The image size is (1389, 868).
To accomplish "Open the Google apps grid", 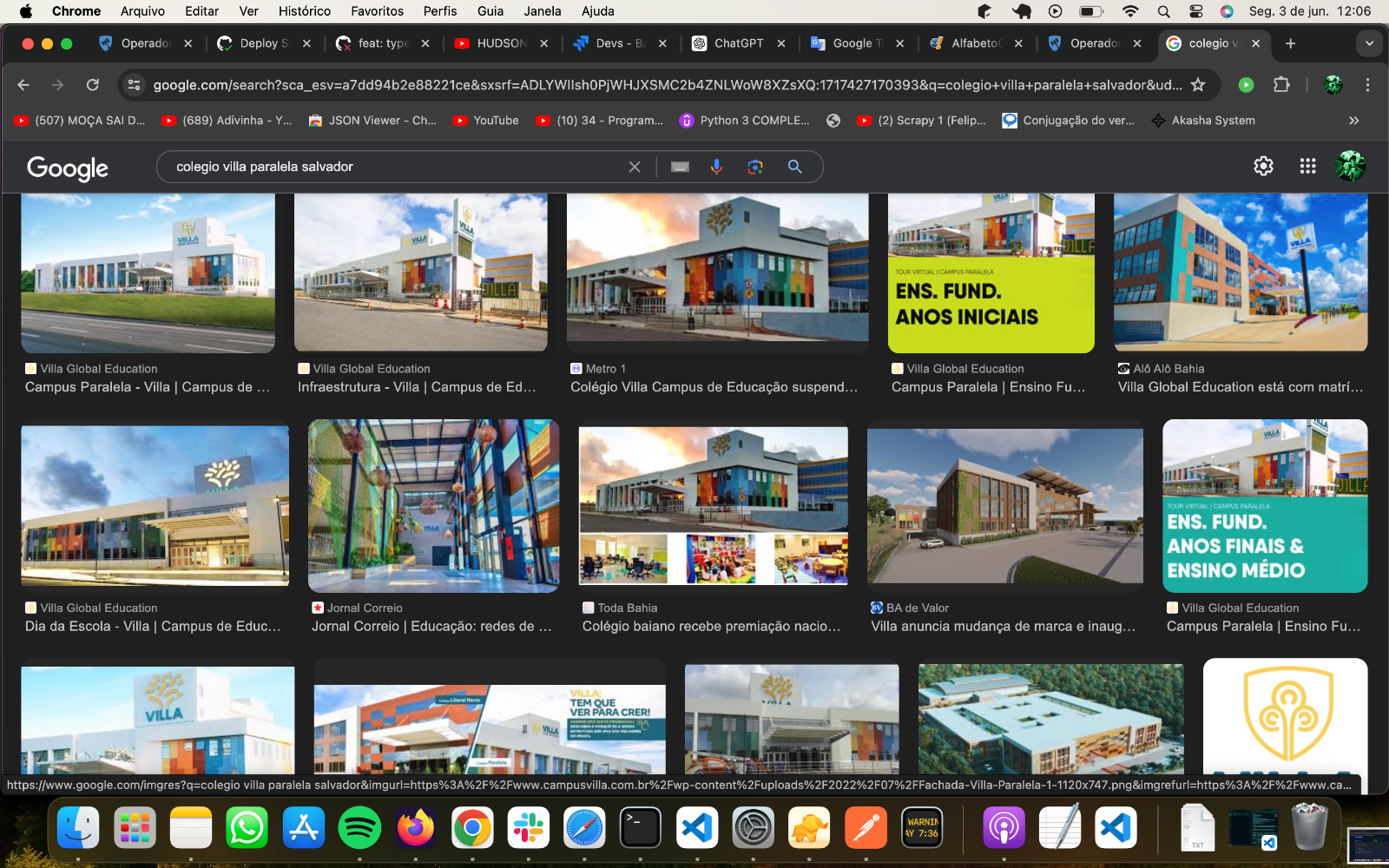I will [x=1307, y=166].
